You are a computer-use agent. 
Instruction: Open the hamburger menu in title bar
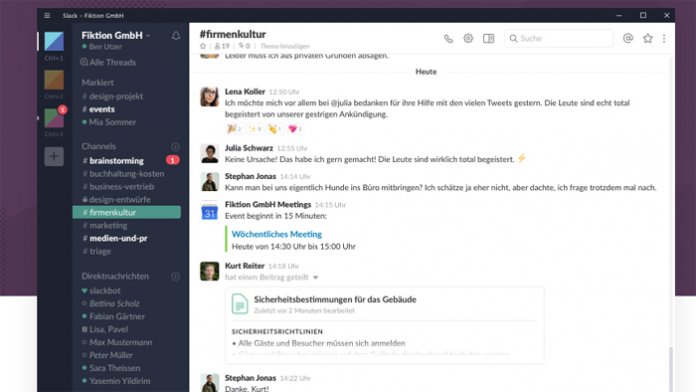[47, 16]
